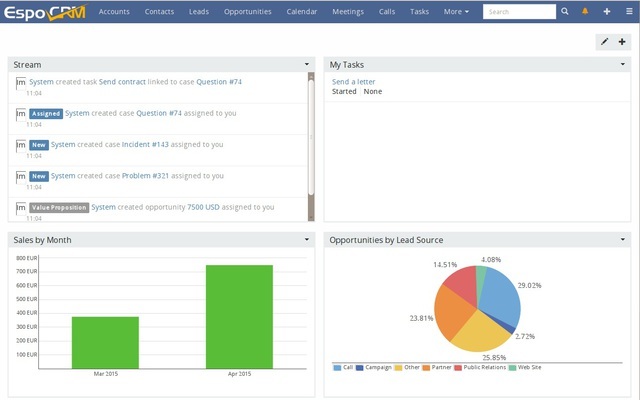Open Sales by Month dashlet dropdown
640x400 pixels.
[x=307, y=240]
